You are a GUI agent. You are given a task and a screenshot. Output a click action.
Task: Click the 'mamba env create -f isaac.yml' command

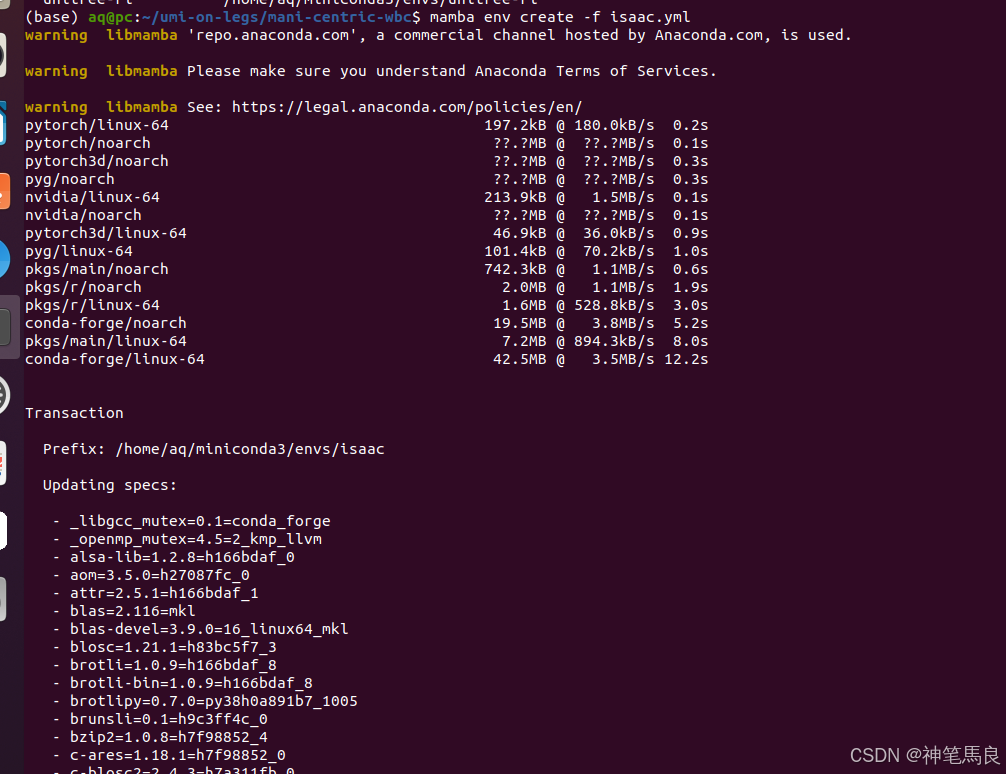click(559, 17)
